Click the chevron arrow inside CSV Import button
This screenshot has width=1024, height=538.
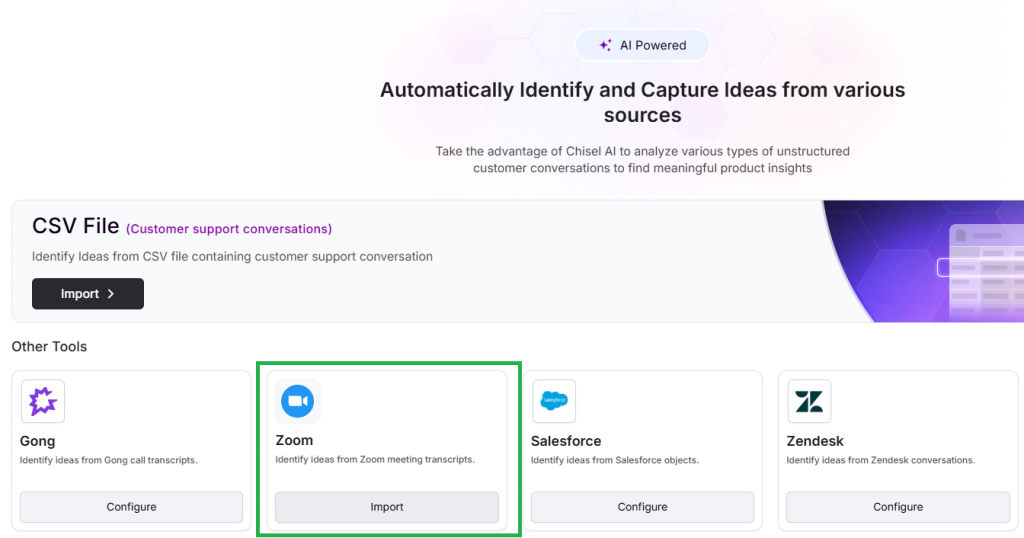pos(111,294)
